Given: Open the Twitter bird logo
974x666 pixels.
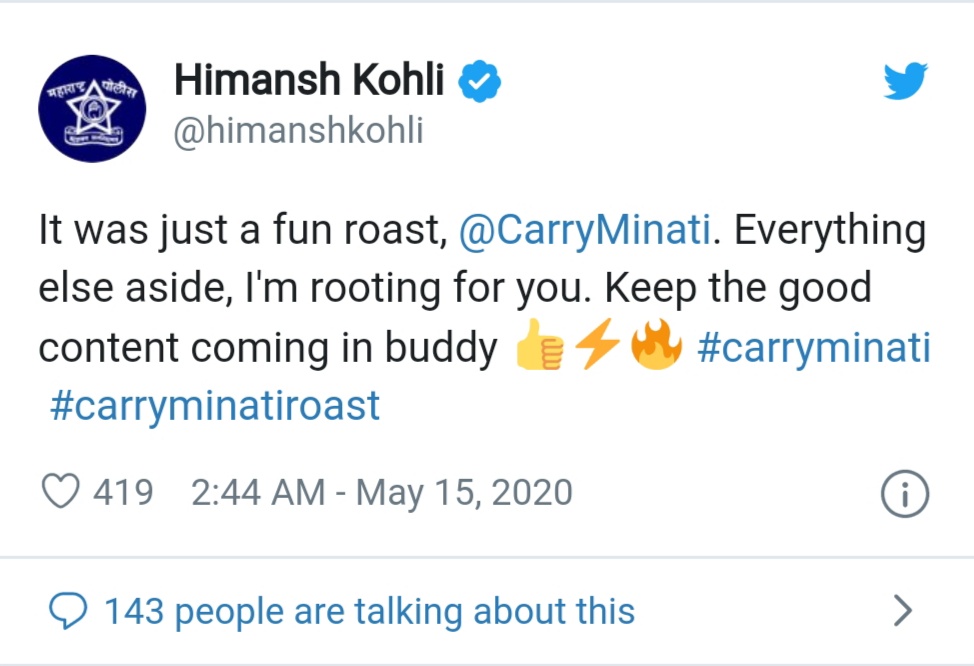Looking at the screenshot, I should [x=906, y=81].
